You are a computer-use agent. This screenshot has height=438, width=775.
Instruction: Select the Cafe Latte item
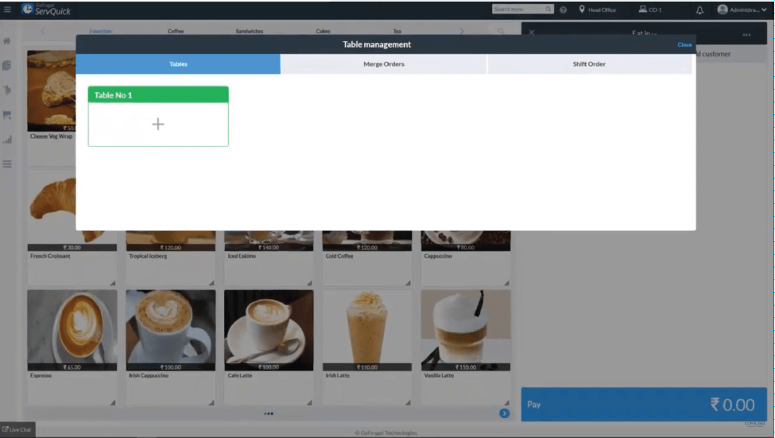[x=269, y=347]
